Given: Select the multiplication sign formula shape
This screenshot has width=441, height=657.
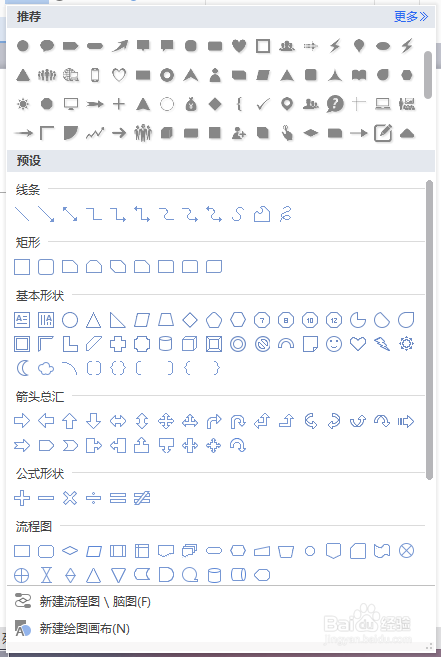Looking at the screenshot, I should [x=70, y=498].
